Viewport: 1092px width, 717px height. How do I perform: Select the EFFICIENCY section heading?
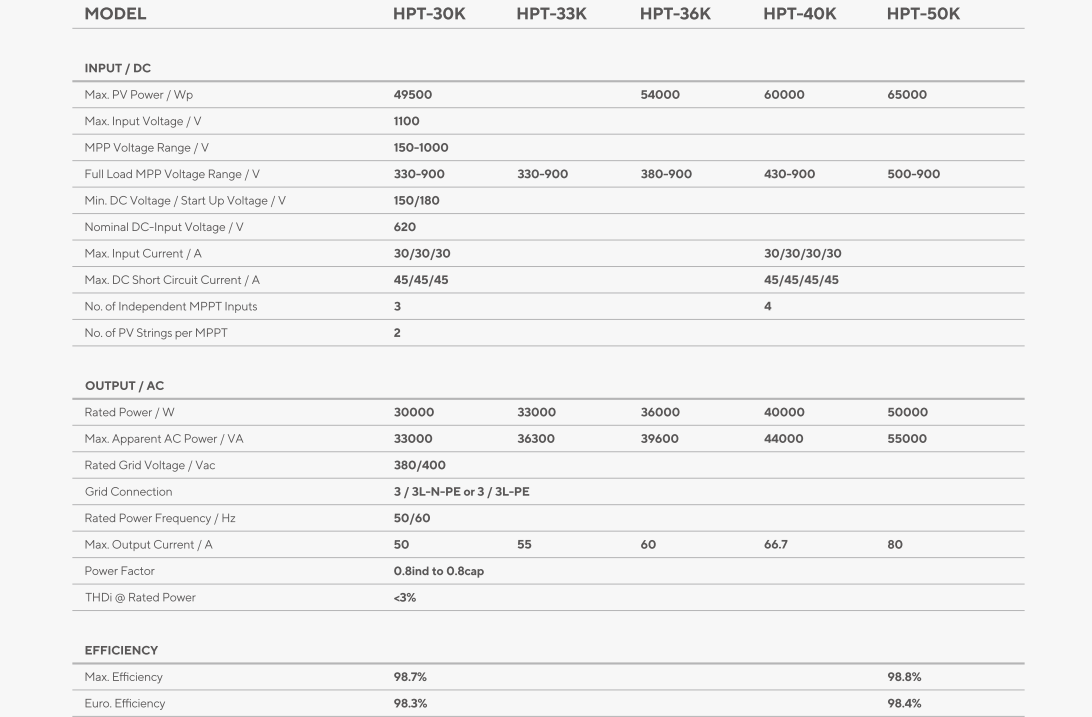pyautogui.click(x=121, y=650)
